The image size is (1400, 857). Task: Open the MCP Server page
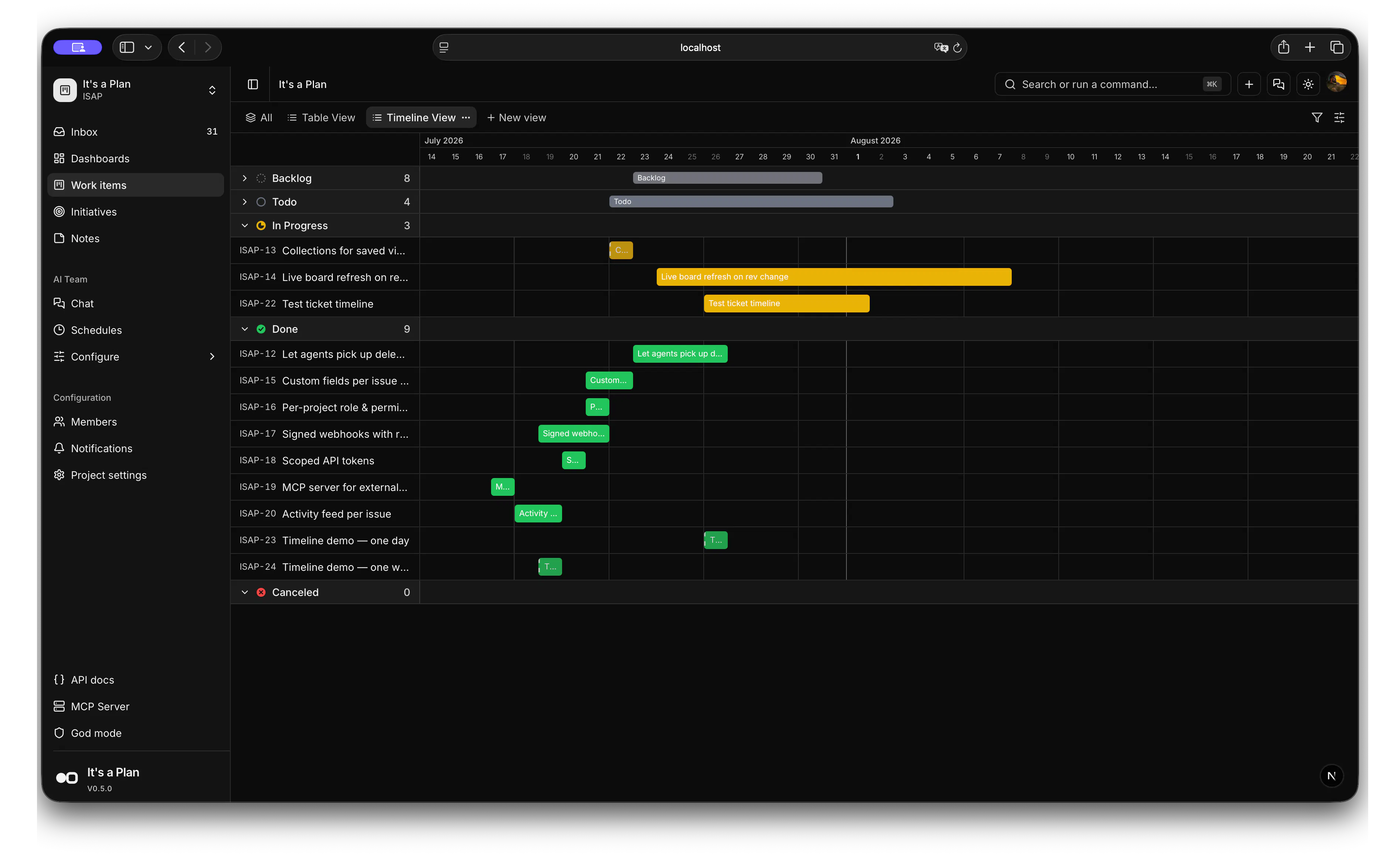tap(135, 707)
